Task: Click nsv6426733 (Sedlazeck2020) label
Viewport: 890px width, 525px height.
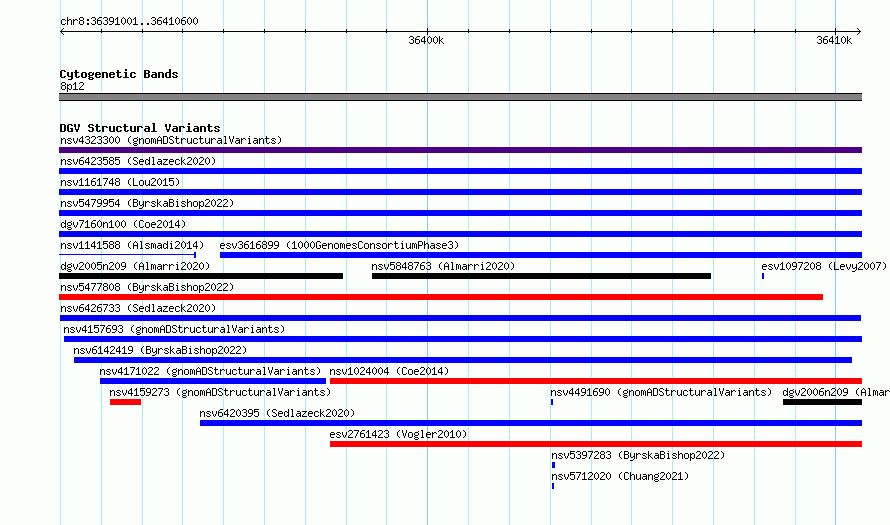Action: (138, 308)
